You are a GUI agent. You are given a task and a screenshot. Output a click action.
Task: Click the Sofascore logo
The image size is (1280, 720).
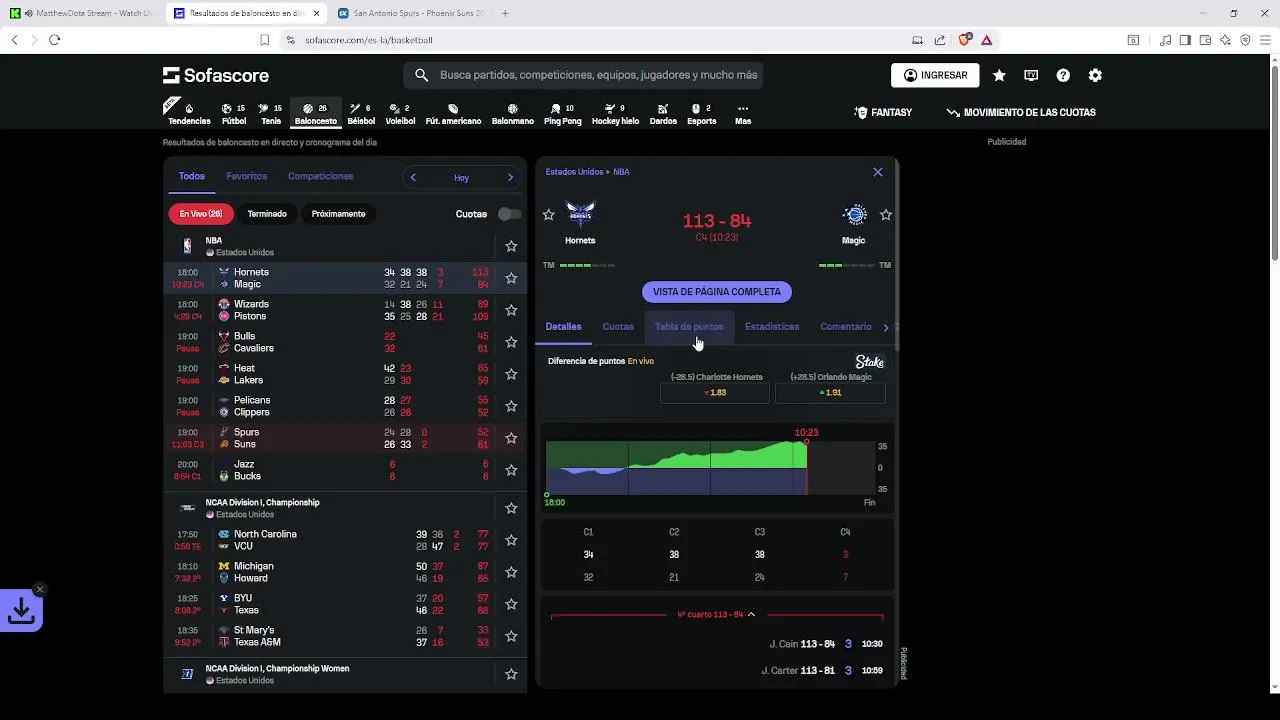tap(216, 75)
